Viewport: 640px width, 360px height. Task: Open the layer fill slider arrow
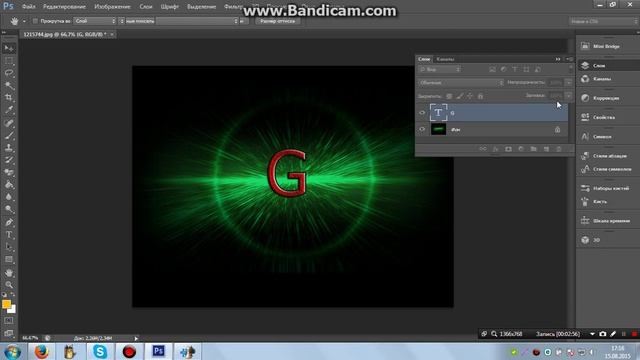click(x=569, y=96)
